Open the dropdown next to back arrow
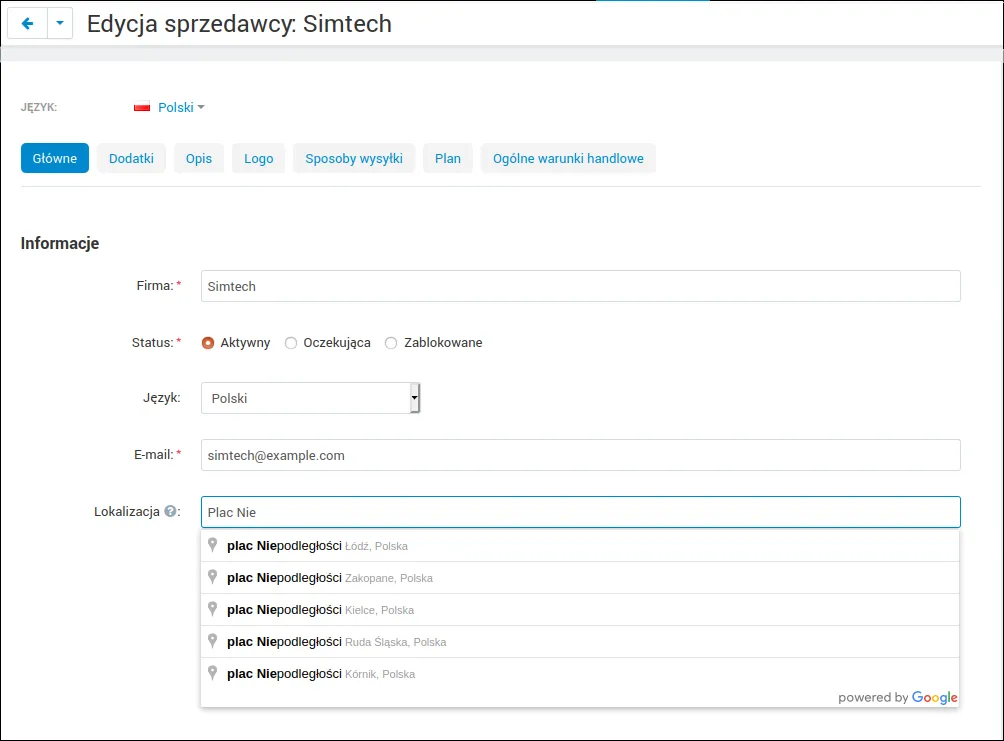Viewport: 1004px width, 741px height. (x=60, y=24)
